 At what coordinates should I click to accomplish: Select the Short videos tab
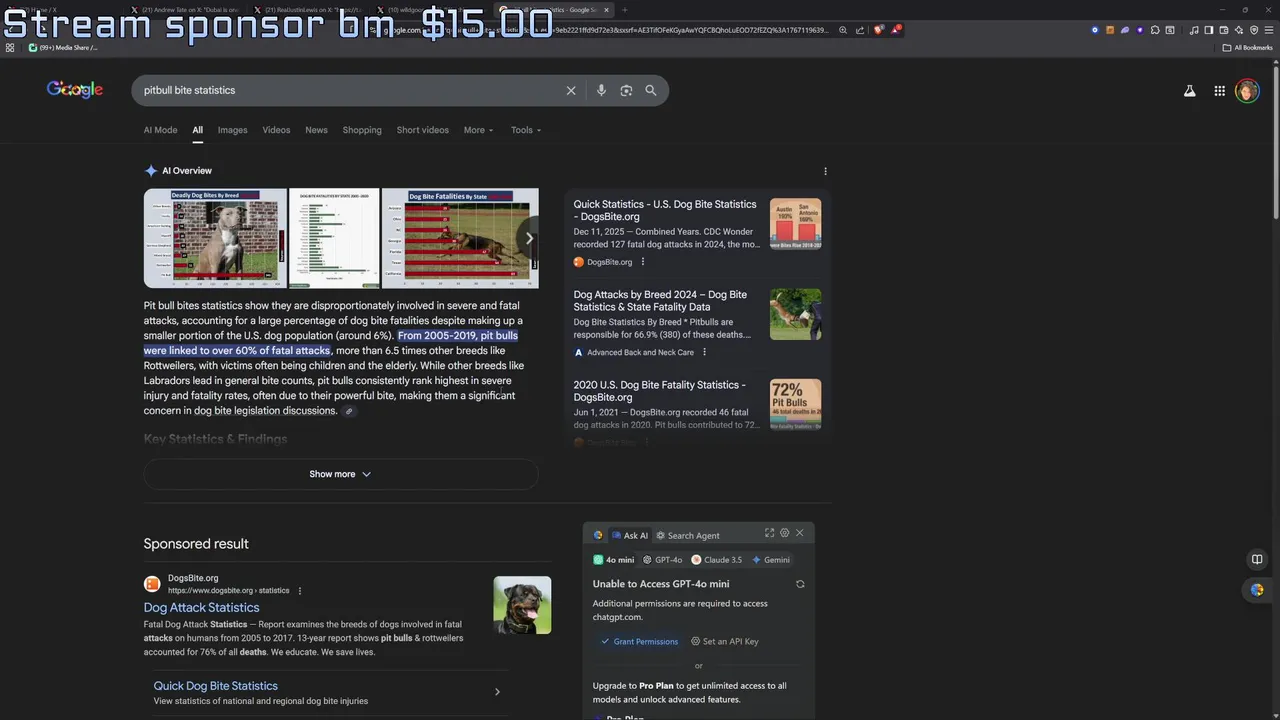pos(422,130)
